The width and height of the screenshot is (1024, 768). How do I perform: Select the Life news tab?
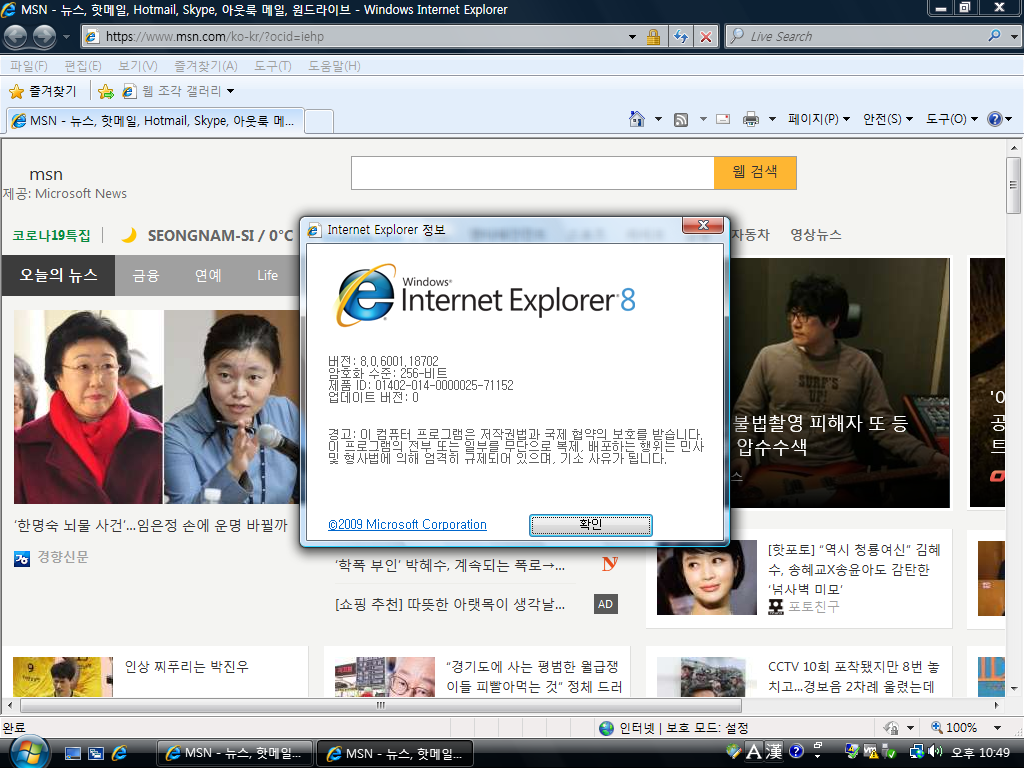267,276
